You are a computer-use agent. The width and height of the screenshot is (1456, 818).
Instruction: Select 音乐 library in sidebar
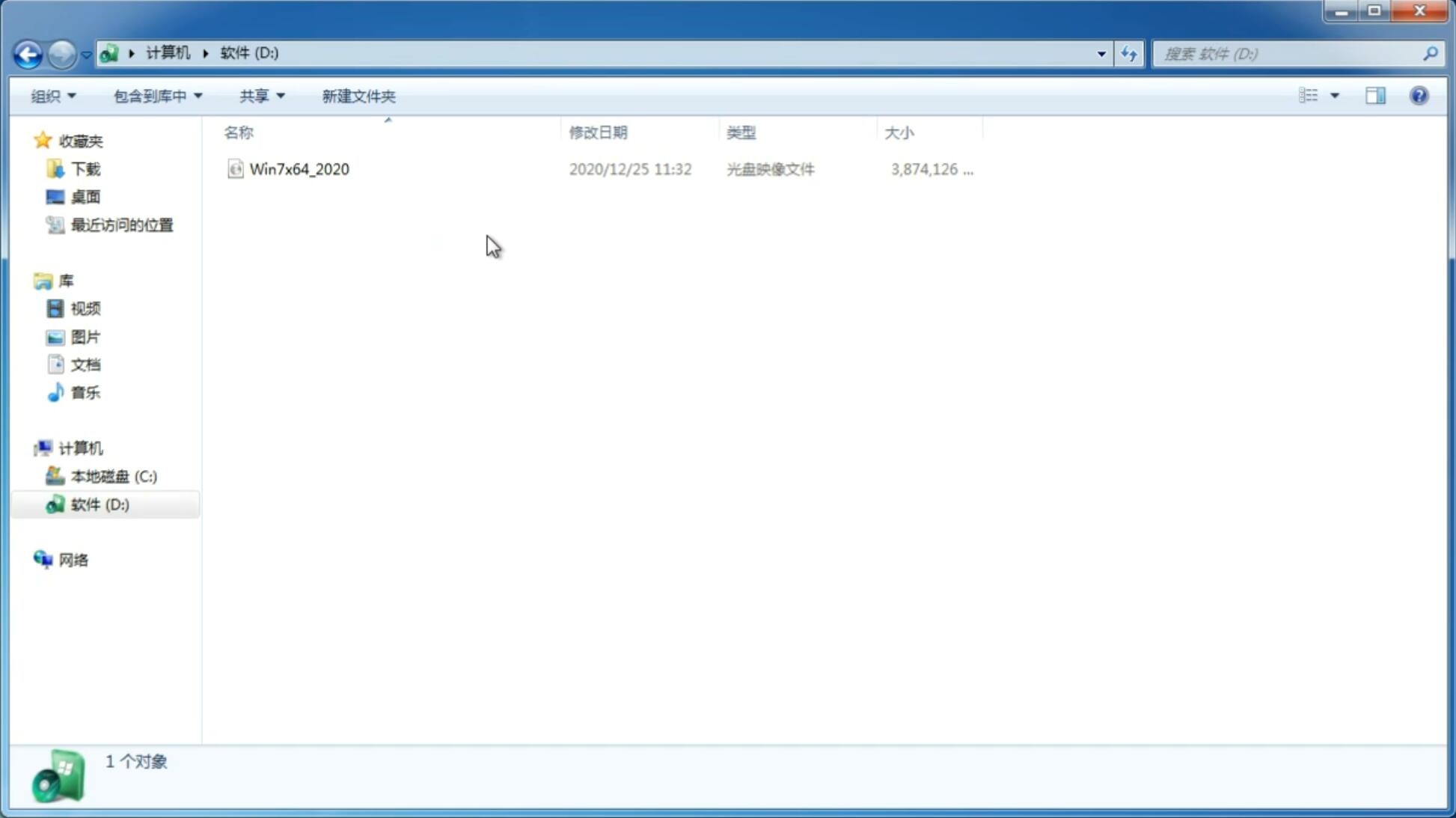click(85, 392)
